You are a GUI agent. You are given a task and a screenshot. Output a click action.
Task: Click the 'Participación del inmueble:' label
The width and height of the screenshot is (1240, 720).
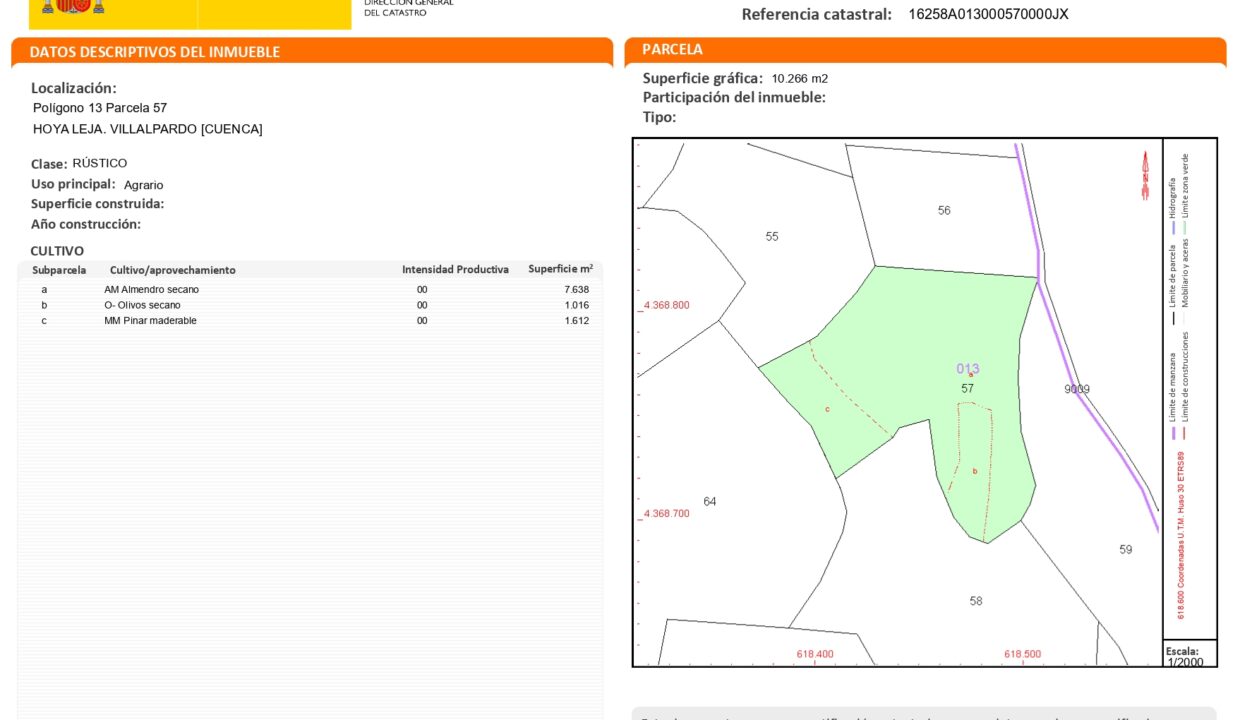click(734, 98)
